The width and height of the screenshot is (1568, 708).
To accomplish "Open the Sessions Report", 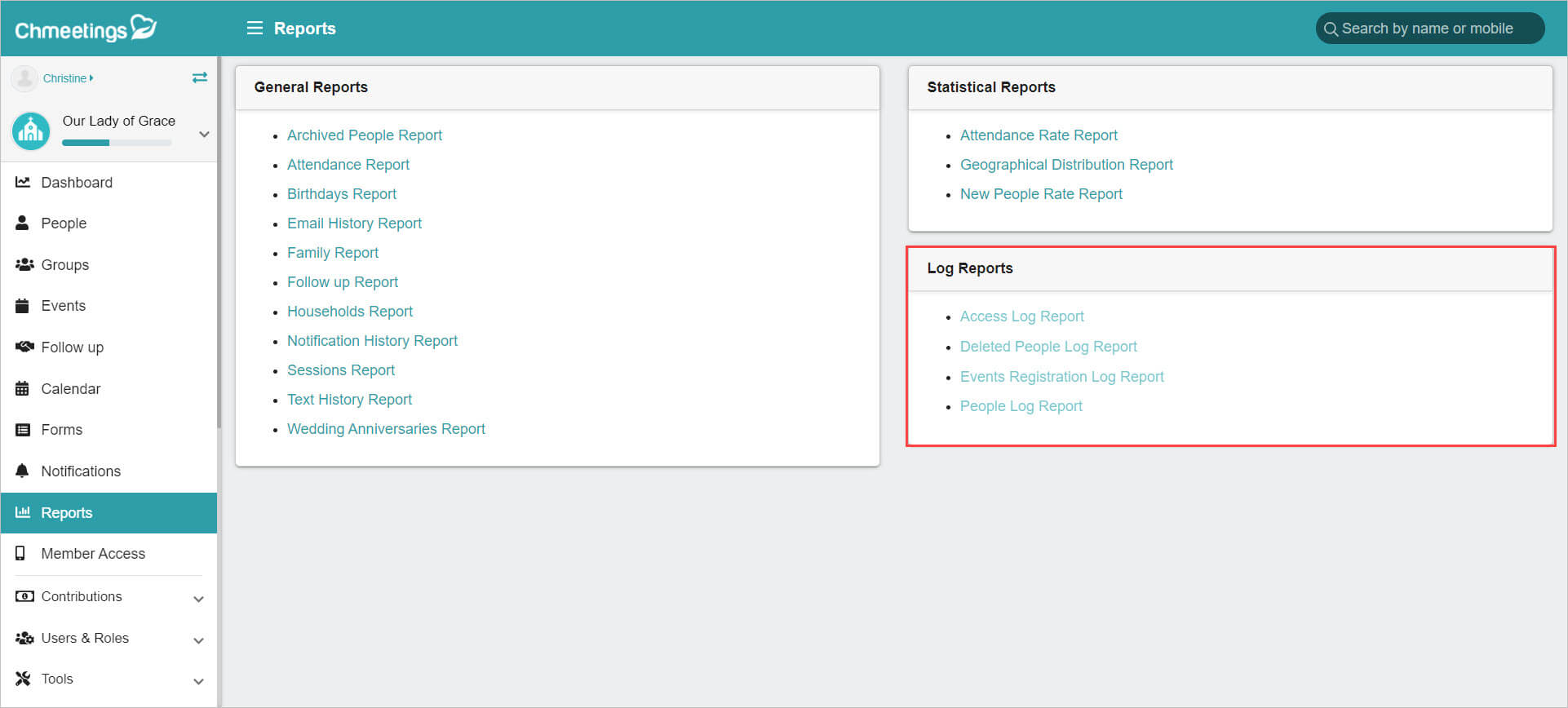I will point(341,370).
